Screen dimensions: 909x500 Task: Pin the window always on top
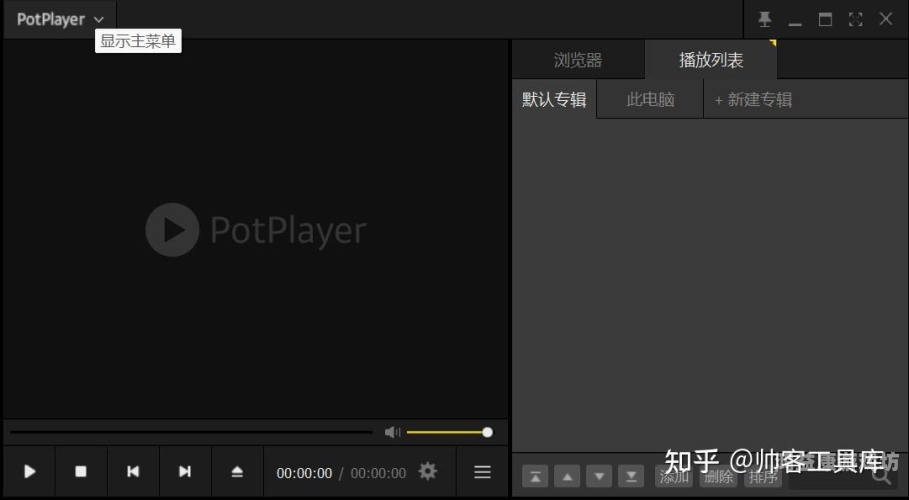pyautogui.click(x=765, y=19)
